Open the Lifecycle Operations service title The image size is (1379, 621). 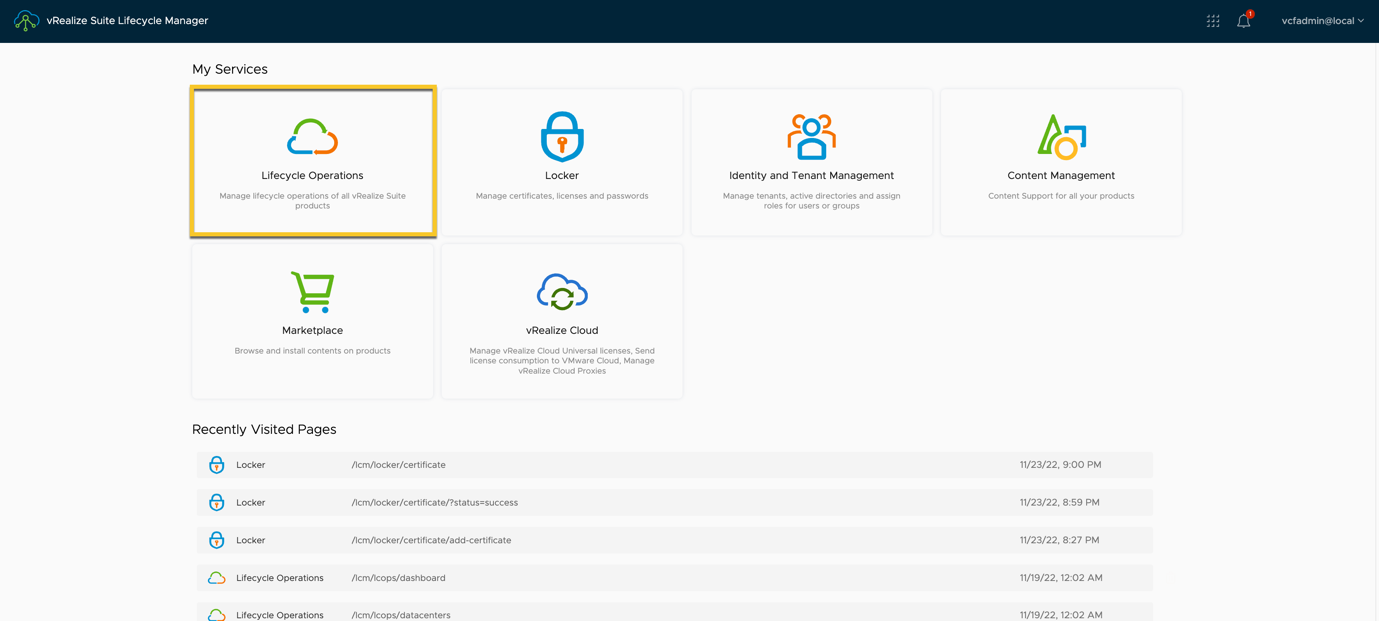coord(312,176)
